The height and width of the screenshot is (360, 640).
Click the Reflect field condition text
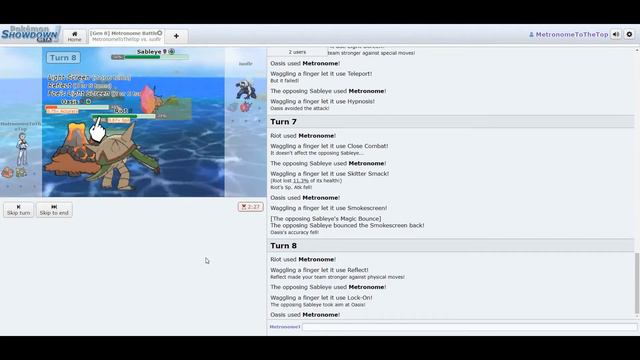coord(80,86)
